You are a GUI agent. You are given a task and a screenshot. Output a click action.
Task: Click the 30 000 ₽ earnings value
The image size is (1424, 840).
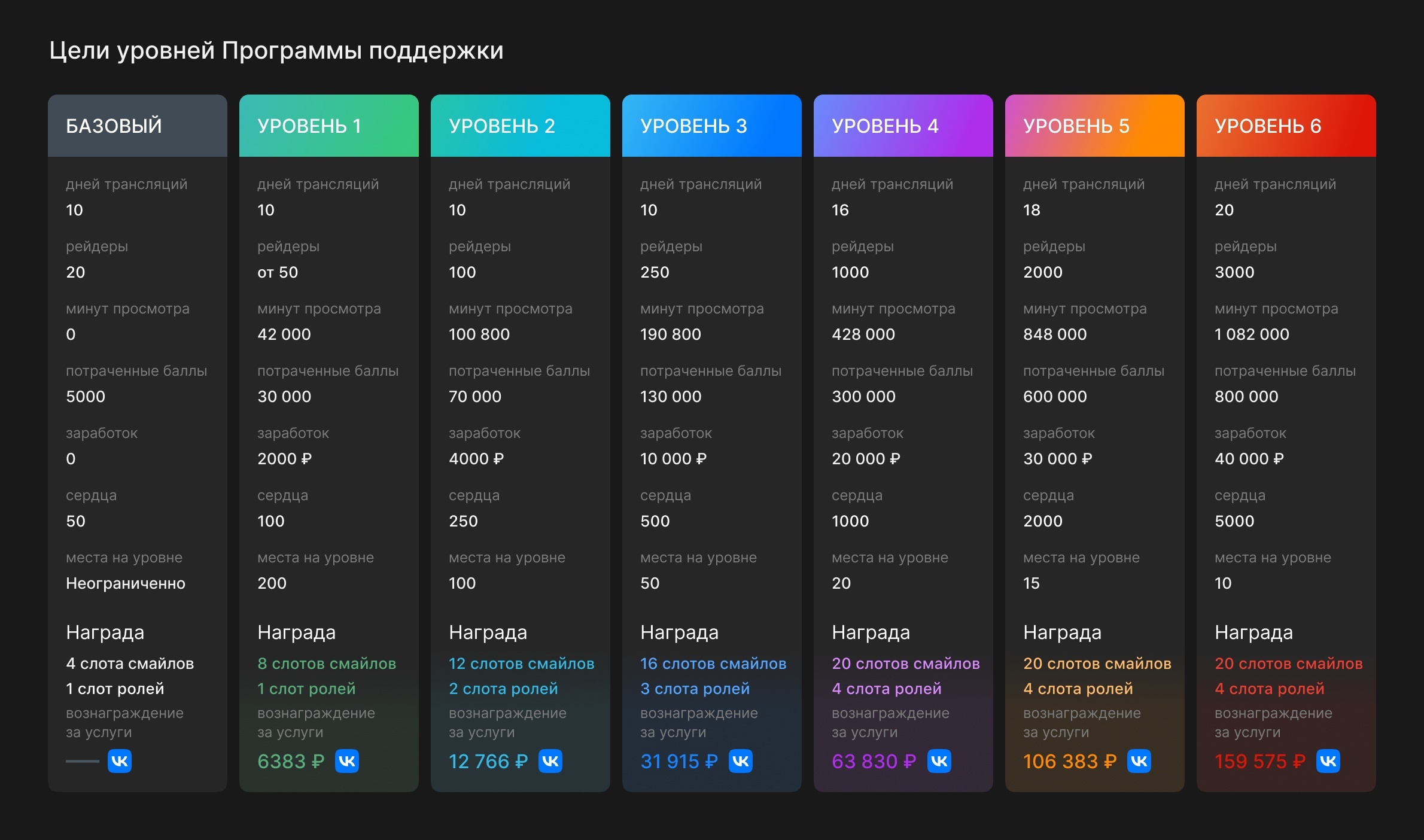tap(1058, 459)
